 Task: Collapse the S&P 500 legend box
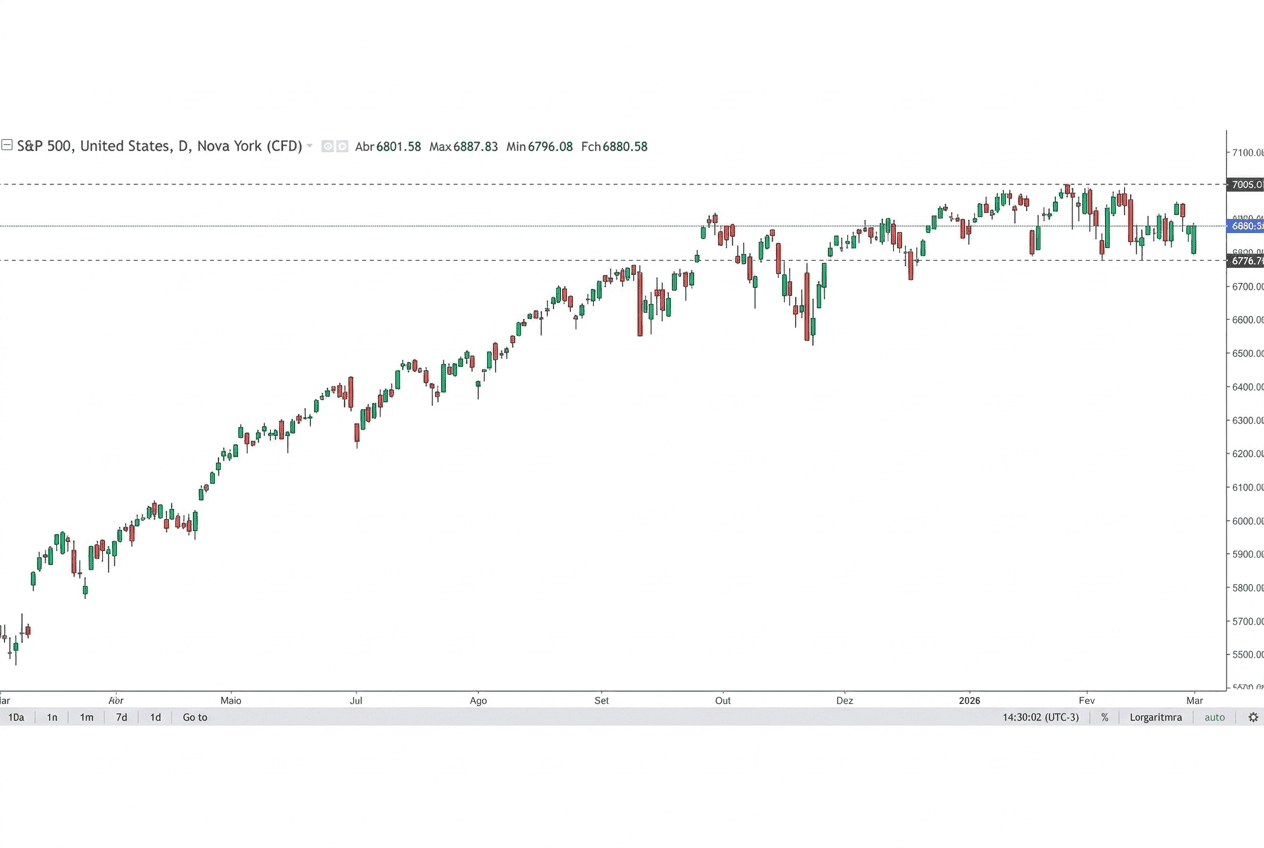(7, 146)
